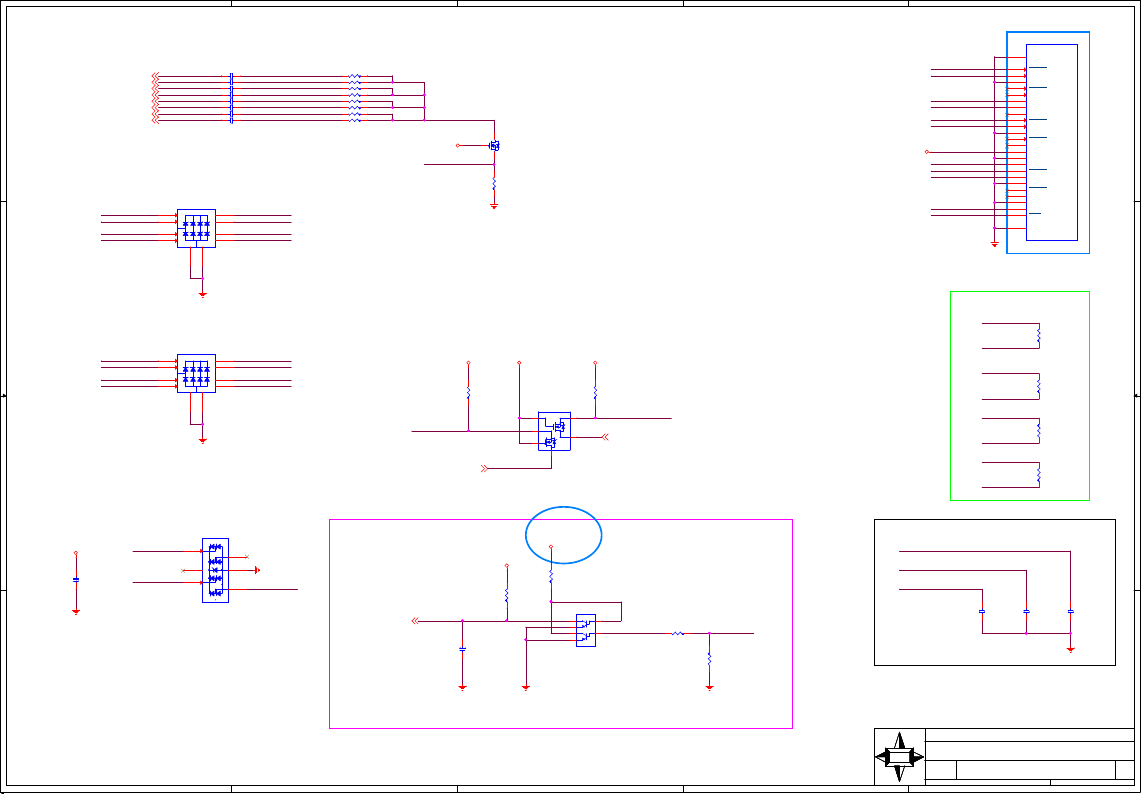This screenshot has width=1148, height=794.
Task: Click the middle power port above the dual MOSFET
Action: point(519,363)
